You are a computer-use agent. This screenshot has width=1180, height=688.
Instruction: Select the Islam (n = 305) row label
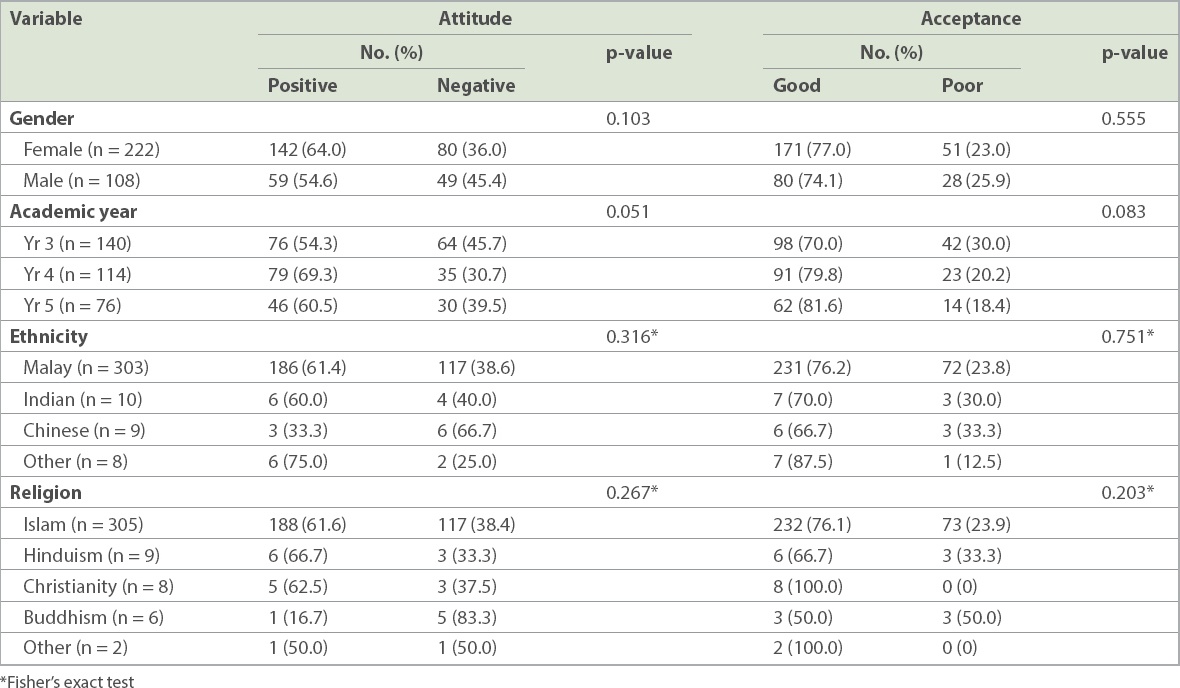83,524
